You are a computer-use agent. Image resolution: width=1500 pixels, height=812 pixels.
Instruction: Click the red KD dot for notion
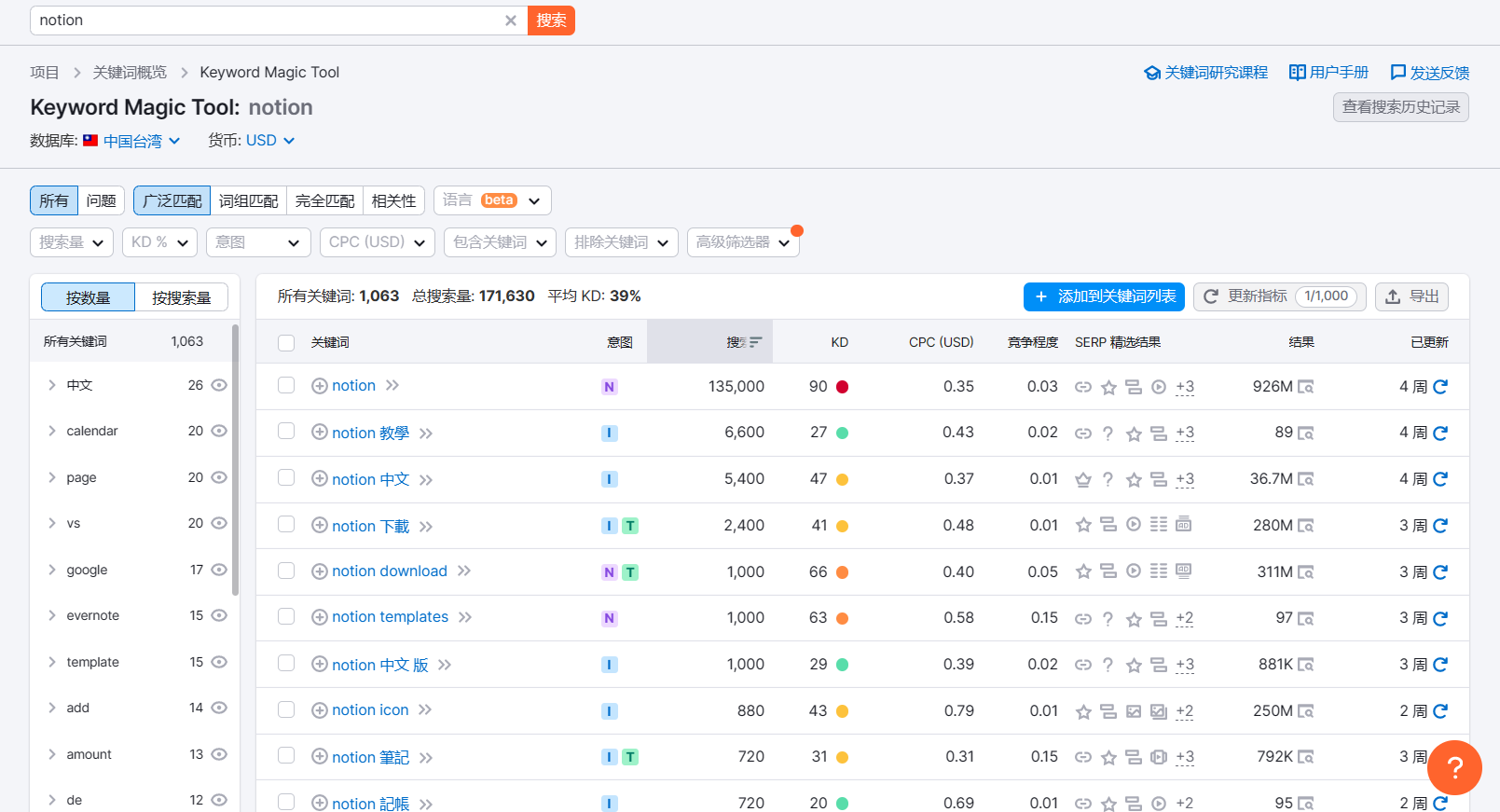842,387
